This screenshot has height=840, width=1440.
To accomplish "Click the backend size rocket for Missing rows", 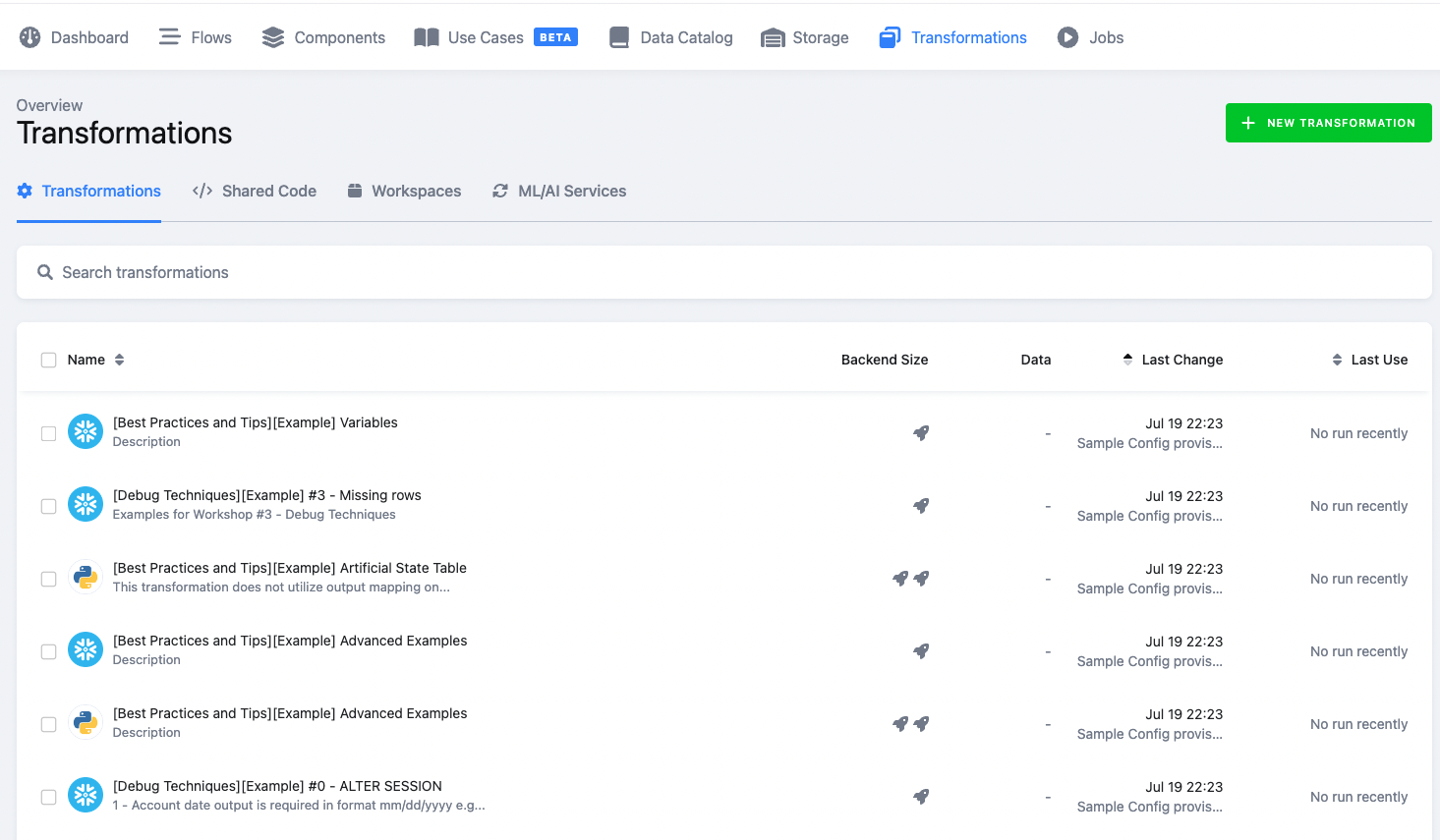I will coord(921,505).
